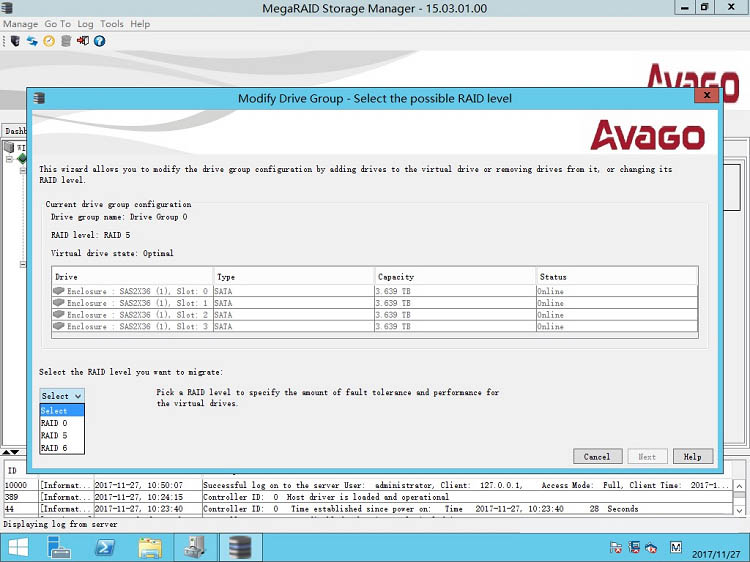Click the dialog Help button

[693, 456]
